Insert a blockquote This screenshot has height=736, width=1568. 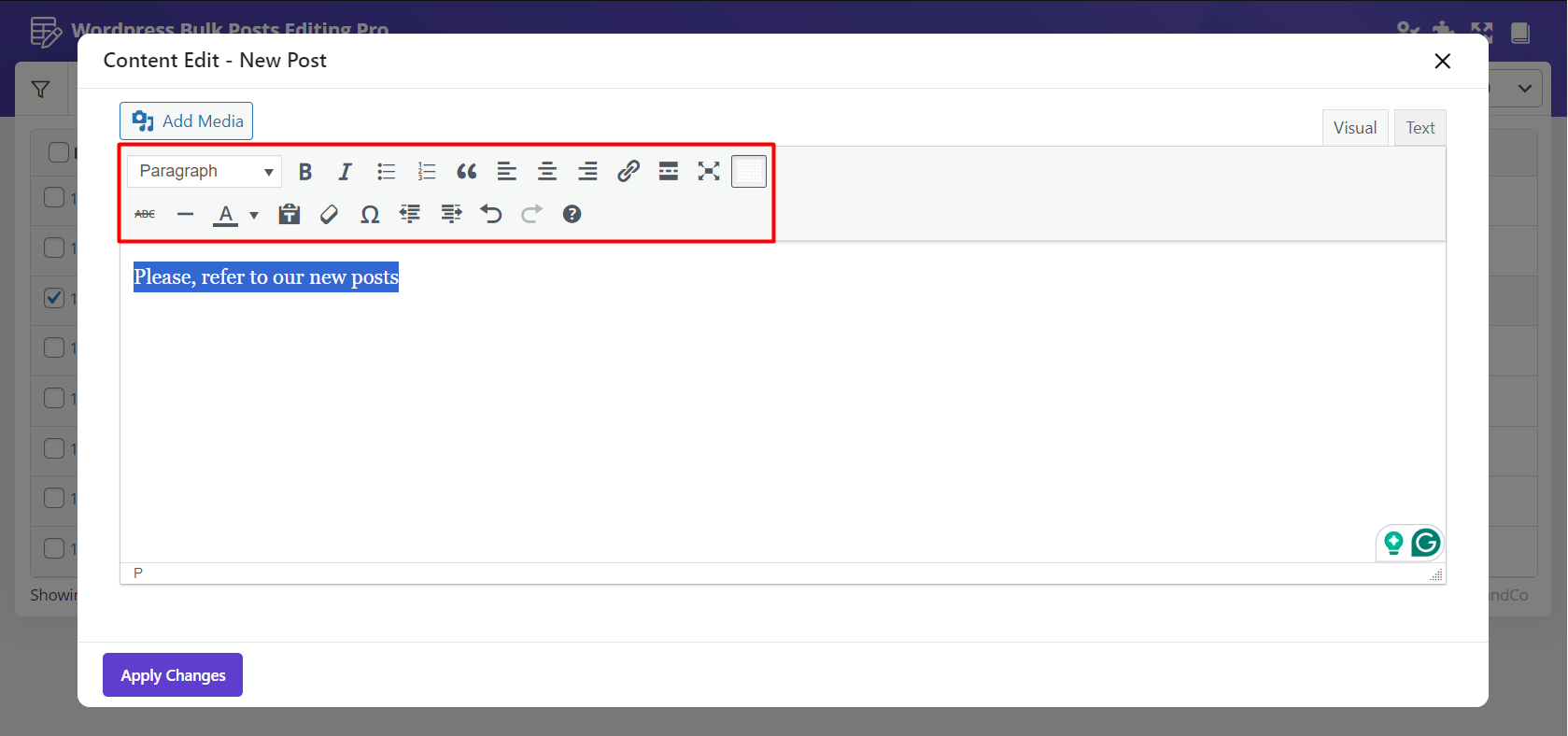point(466,172)
